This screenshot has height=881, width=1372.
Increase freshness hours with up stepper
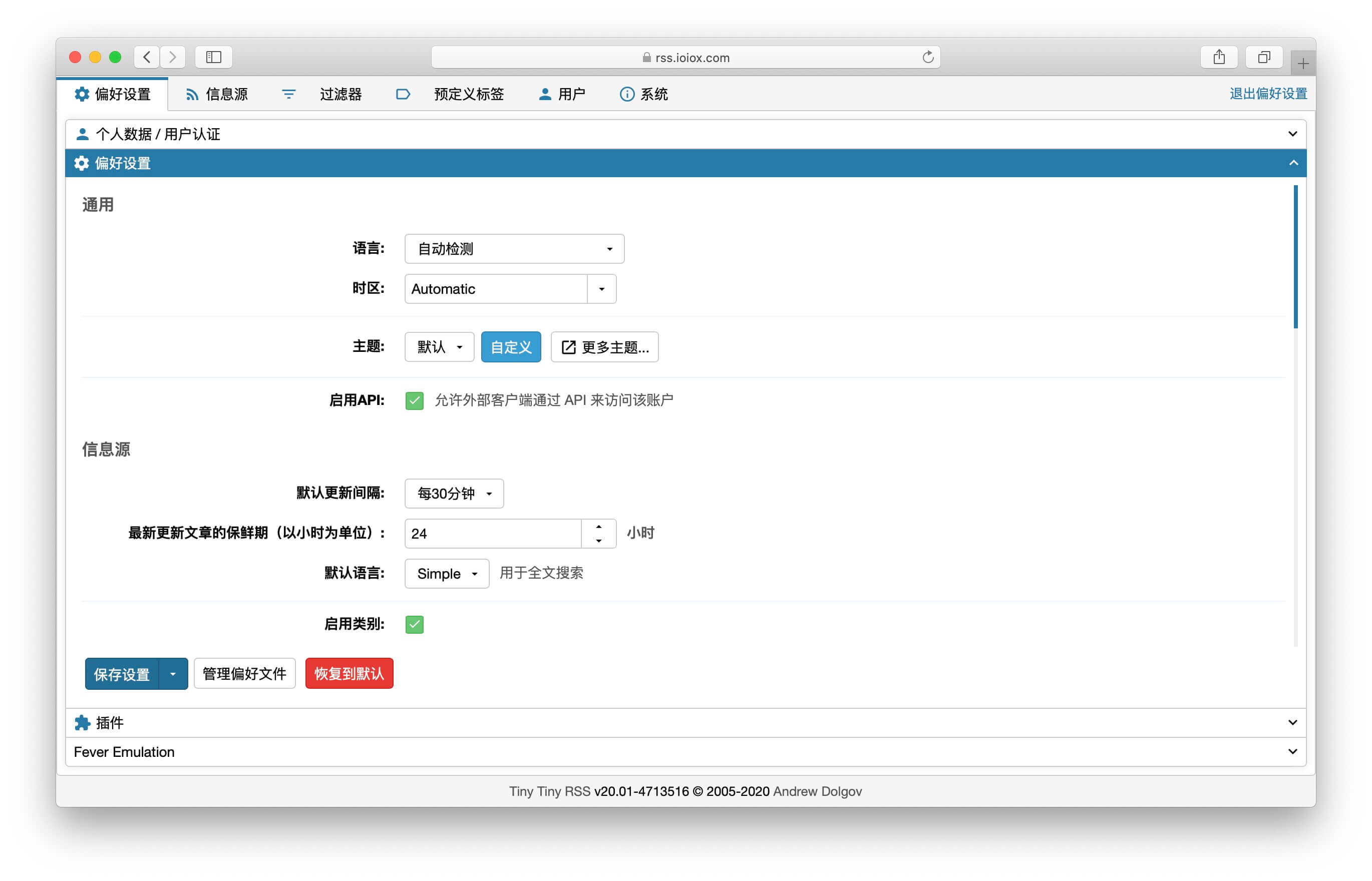[598, 526]
